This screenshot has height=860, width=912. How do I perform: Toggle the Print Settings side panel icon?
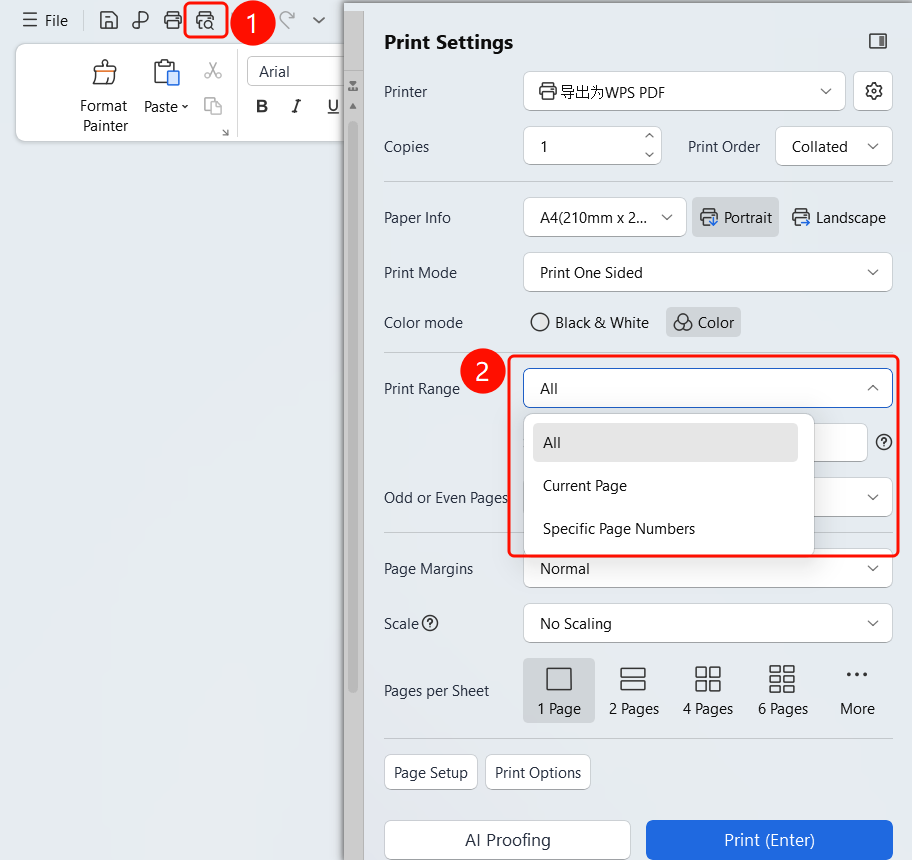coord(878,41)
